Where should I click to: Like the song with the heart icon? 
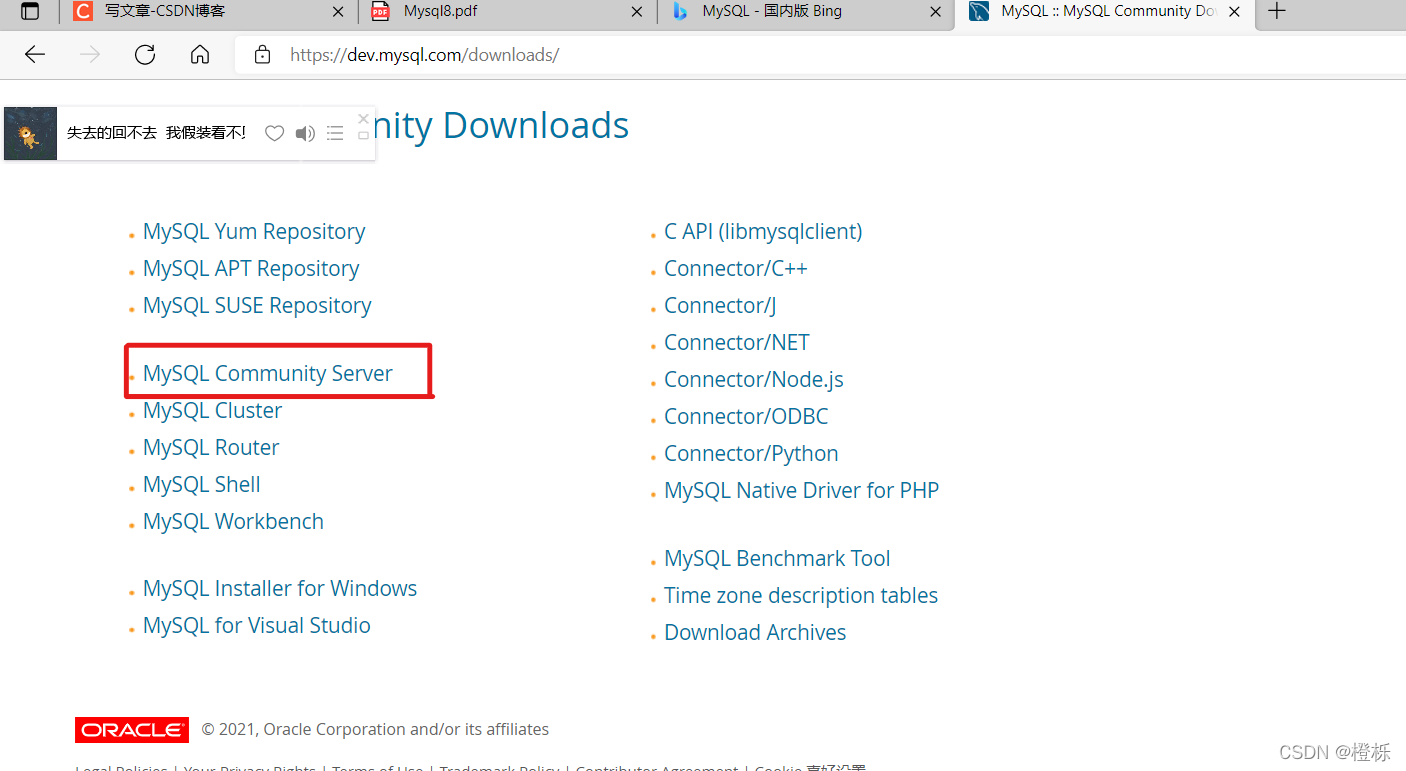pos(274,133)
